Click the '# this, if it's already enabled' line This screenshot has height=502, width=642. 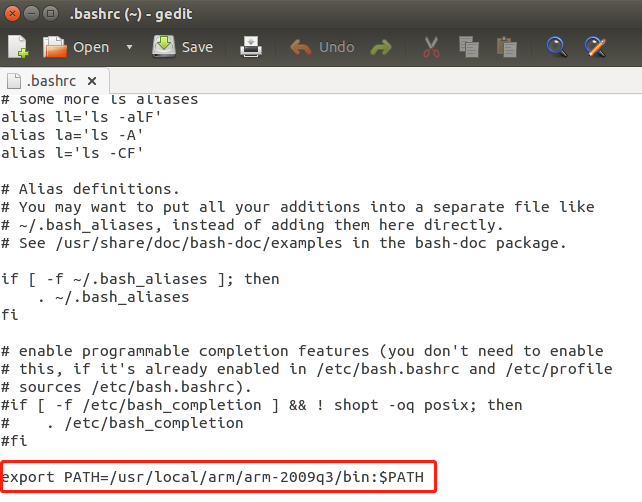pos(307,369)
